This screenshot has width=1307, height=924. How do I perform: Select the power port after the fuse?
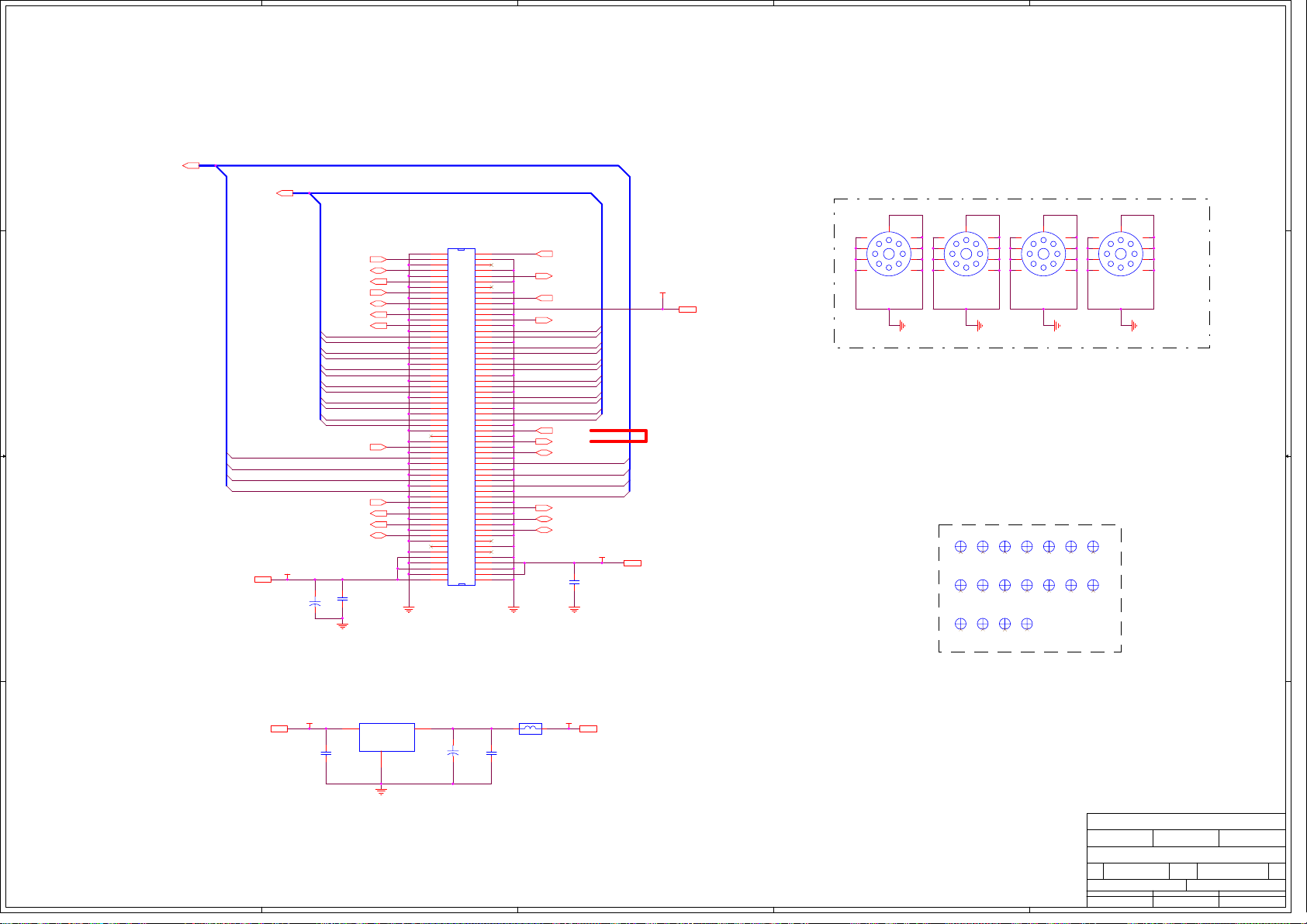pyautogui.click(x=588, y=728)
